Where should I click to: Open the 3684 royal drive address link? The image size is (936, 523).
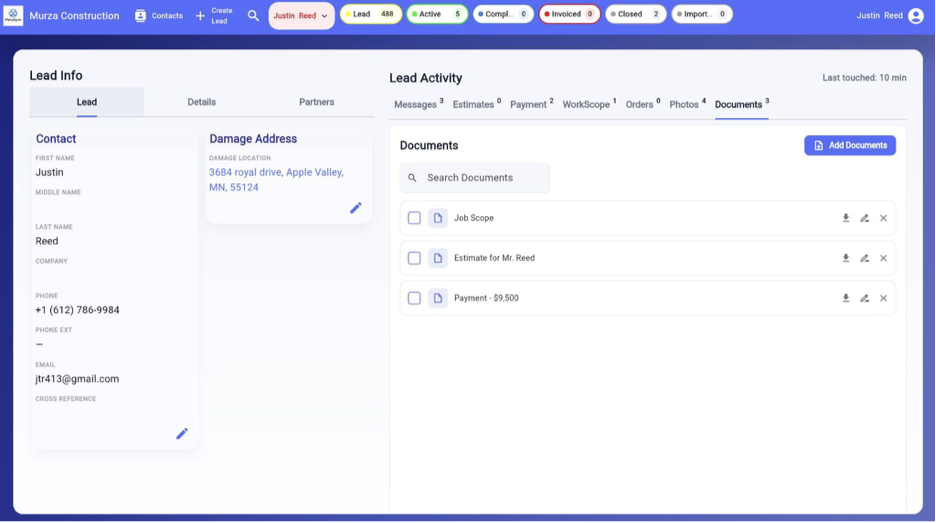(276, 180)
